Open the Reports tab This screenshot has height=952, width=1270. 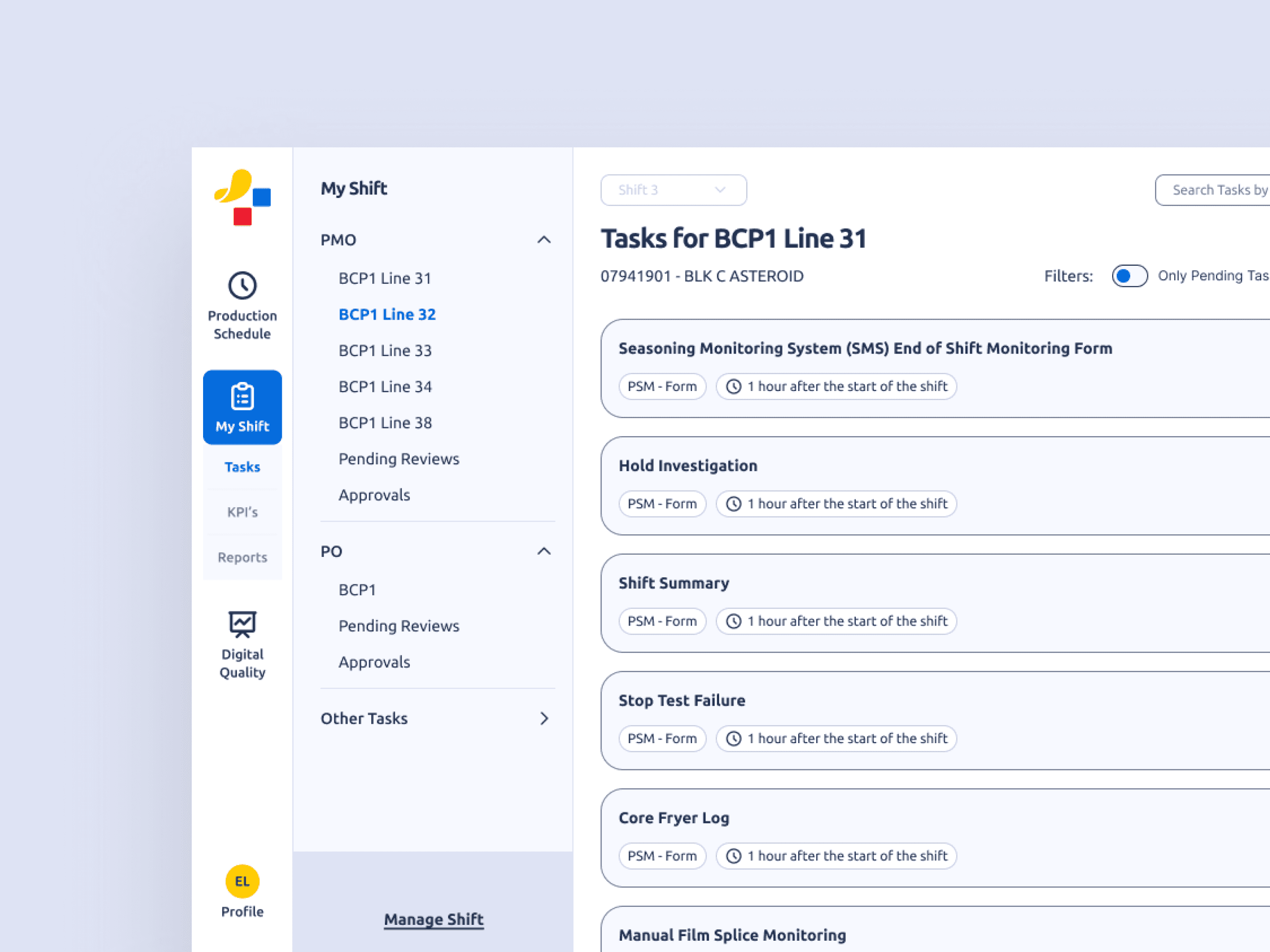click(x=242, y=557)
